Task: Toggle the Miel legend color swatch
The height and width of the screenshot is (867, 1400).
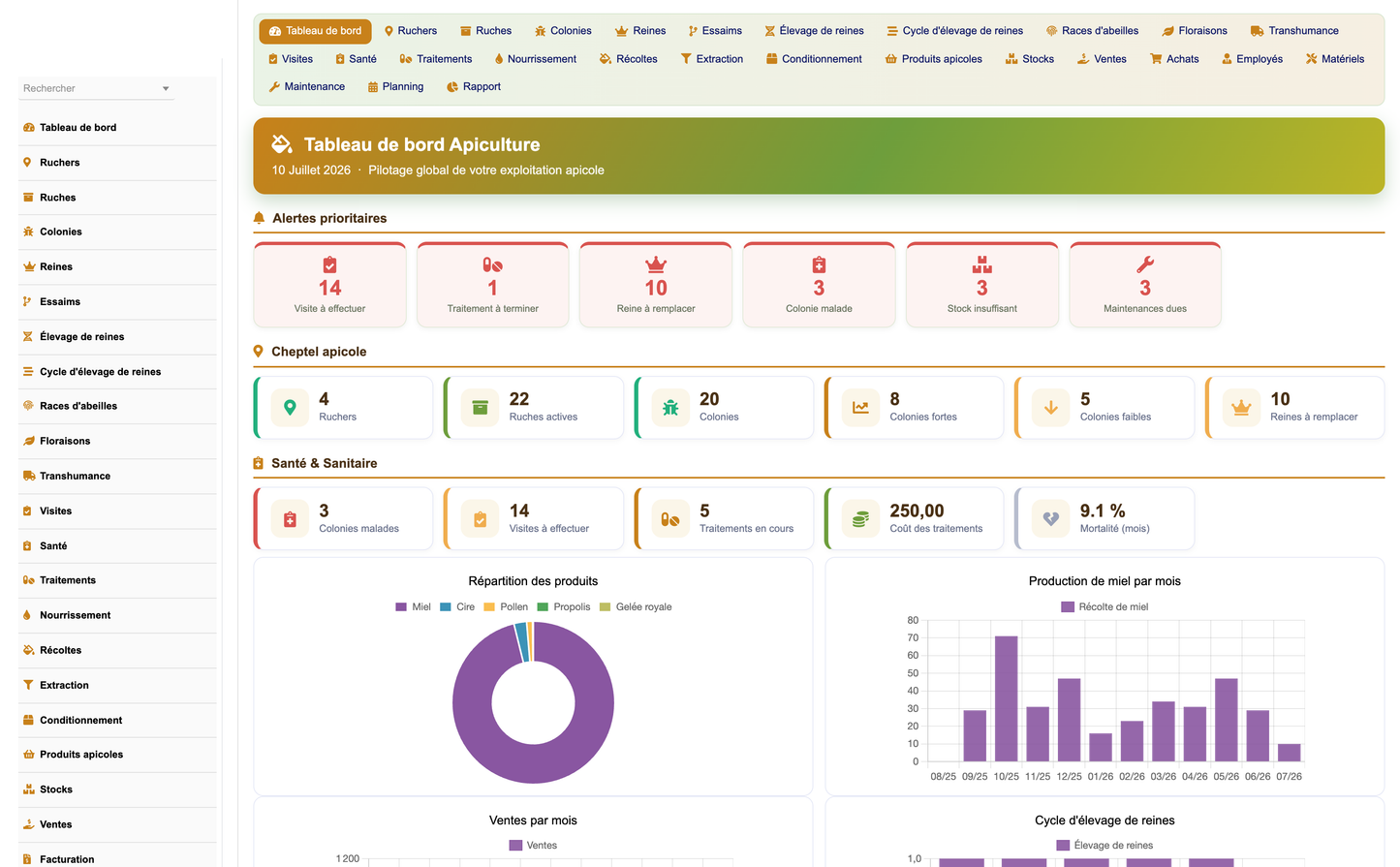Action: pyautogui.click(x=401, y=607)
